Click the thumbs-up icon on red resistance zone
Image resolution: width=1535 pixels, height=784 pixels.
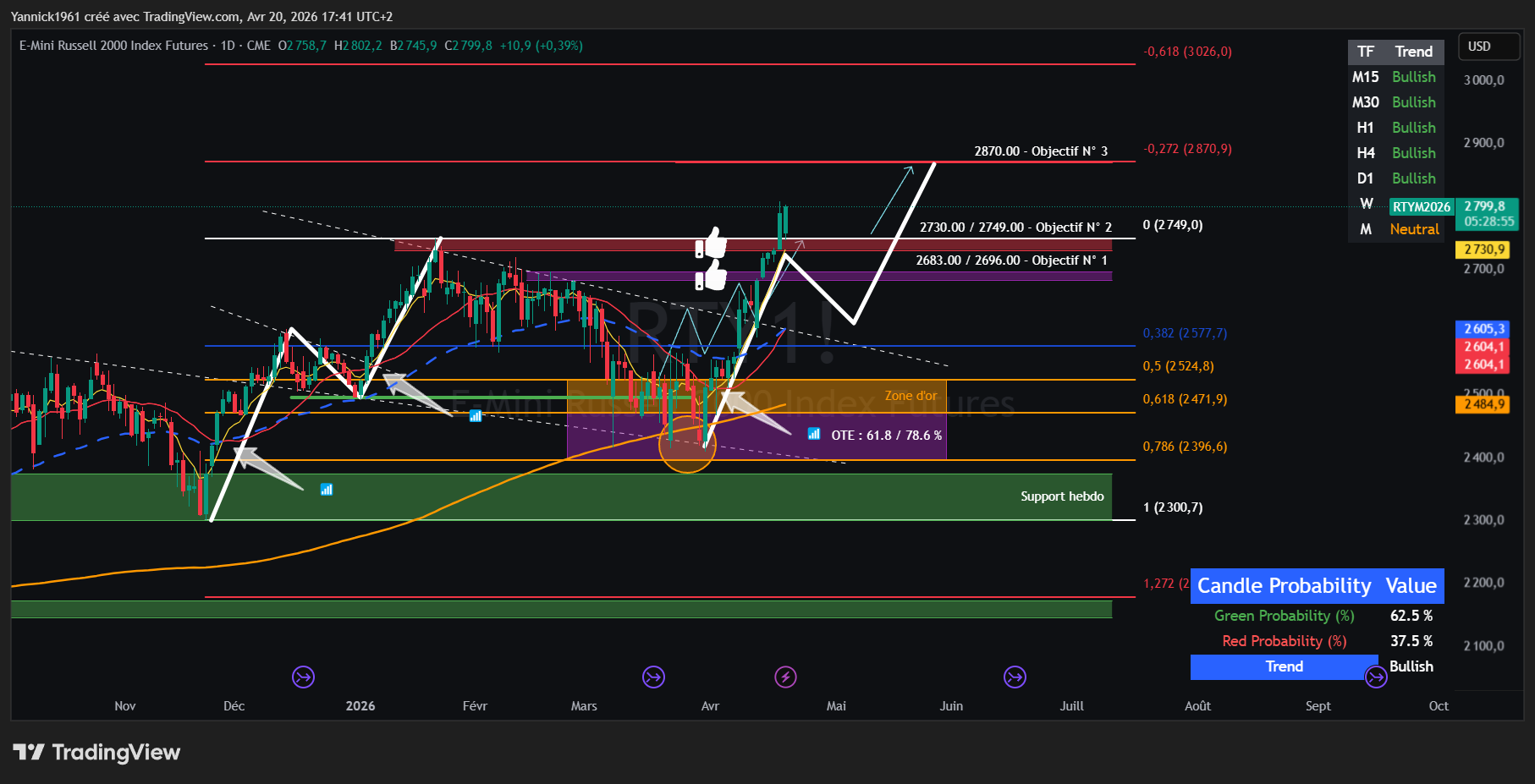(712, 243)
